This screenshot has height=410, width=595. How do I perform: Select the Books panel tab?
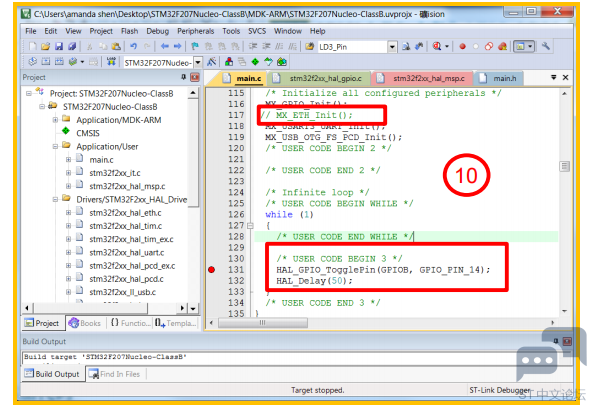[x=85, y=323]
